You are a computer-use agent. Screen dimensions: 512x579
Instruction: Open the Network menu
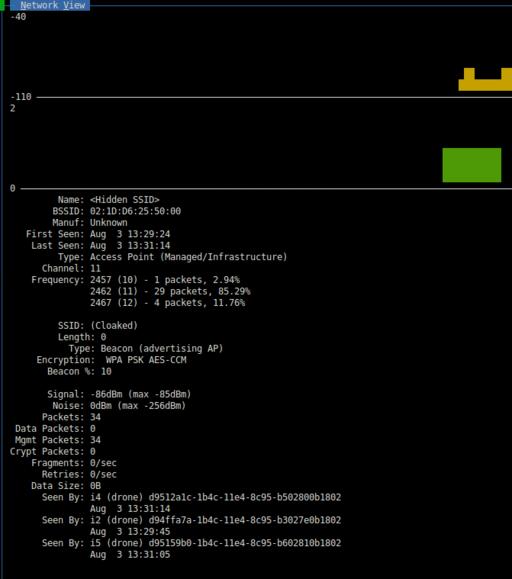pyautogui.click(x=37, y=5)
